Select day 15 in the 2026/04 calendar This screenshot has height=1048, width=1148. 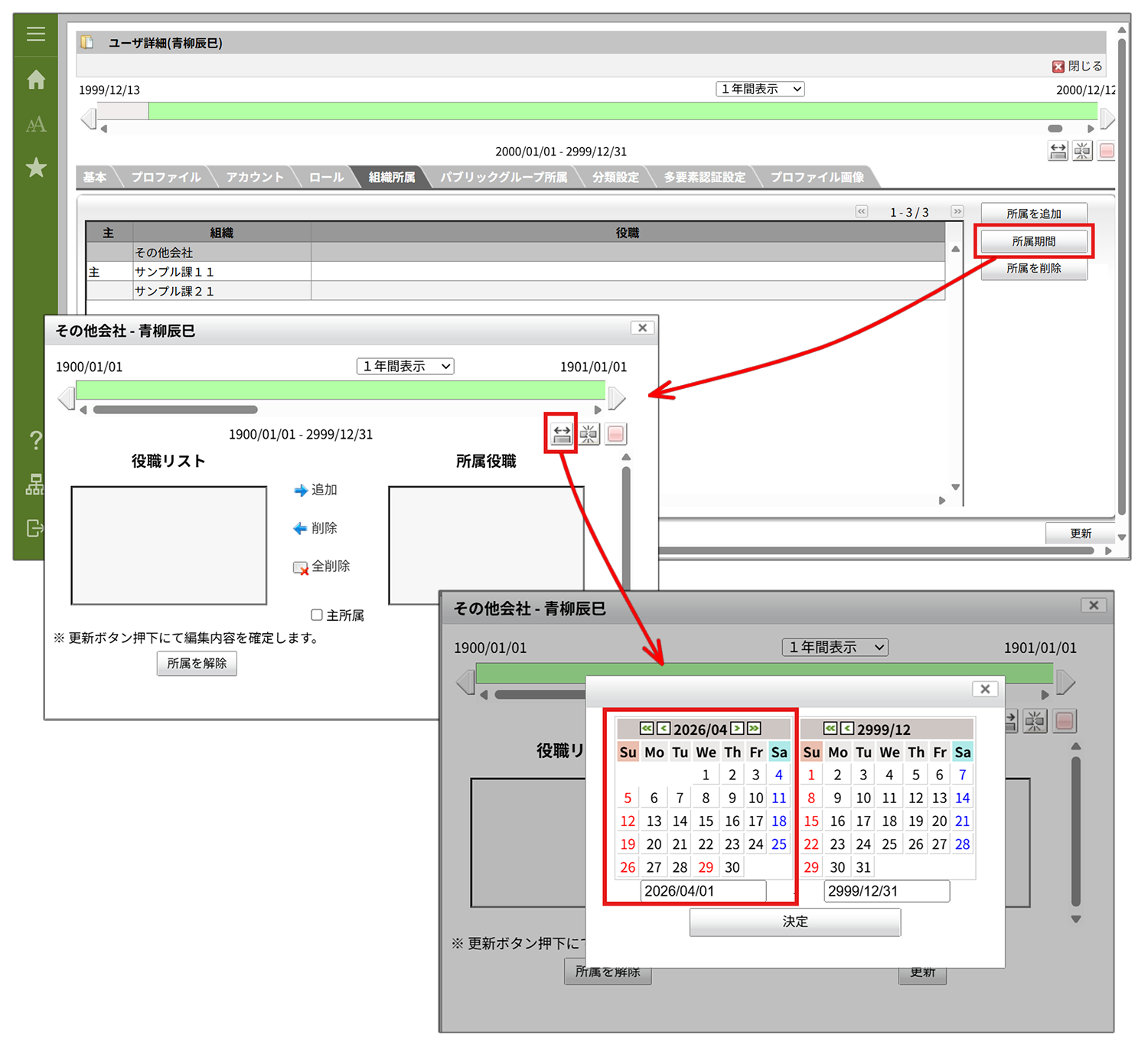point(706,821)
